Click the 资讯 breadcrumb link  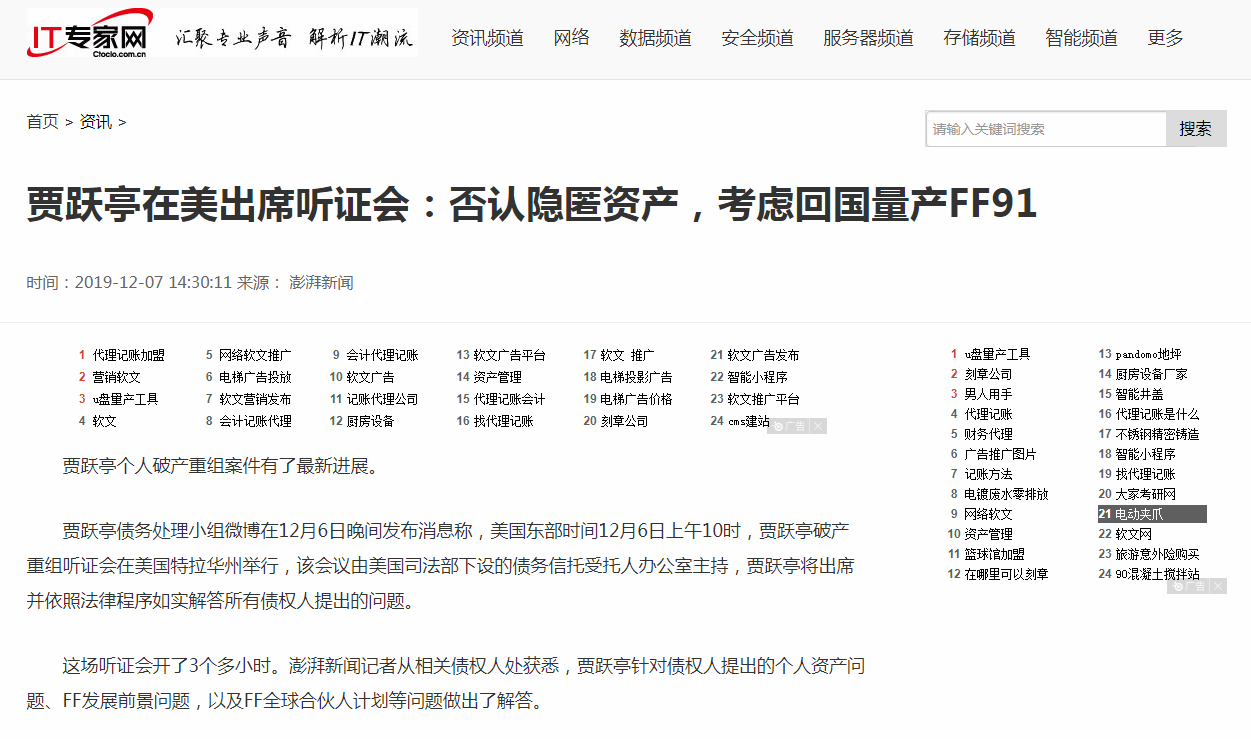(95, 122)
